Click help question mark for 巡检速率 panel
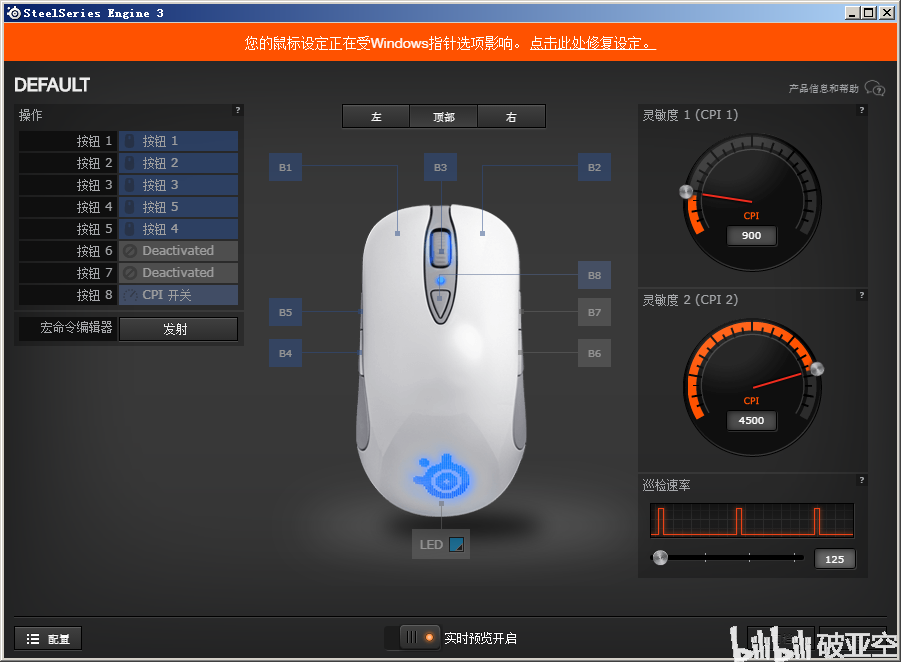The width and height of the screenshot is (901, 662). coord(861,480)
